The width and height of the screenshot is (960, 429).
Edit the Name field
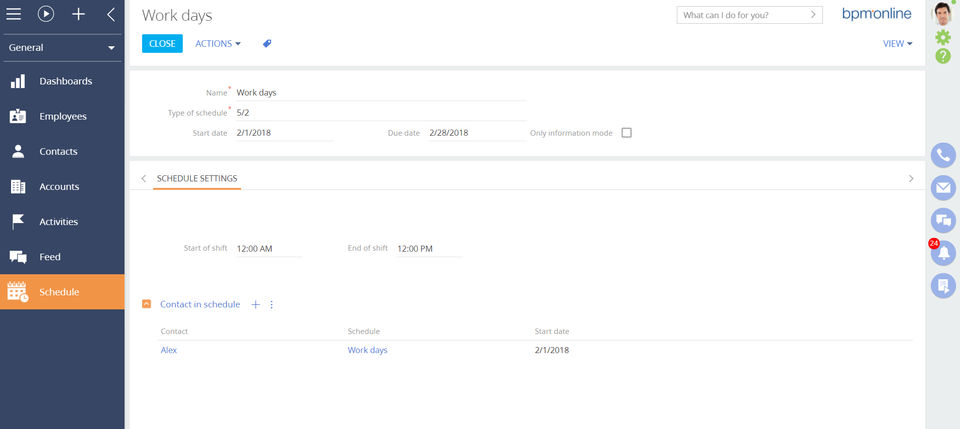coord(381,93)
